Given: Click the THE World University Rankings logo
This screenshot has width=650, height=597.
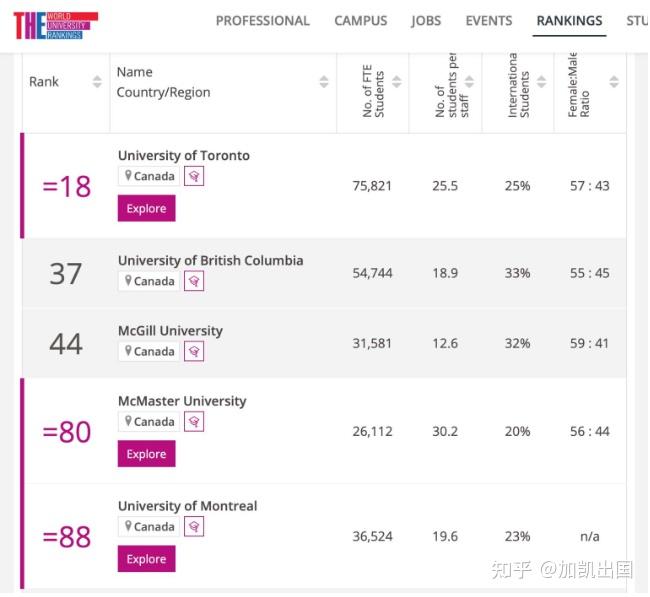Looking at the screenshot, I should pyautogui.click(x=56, y=26).
